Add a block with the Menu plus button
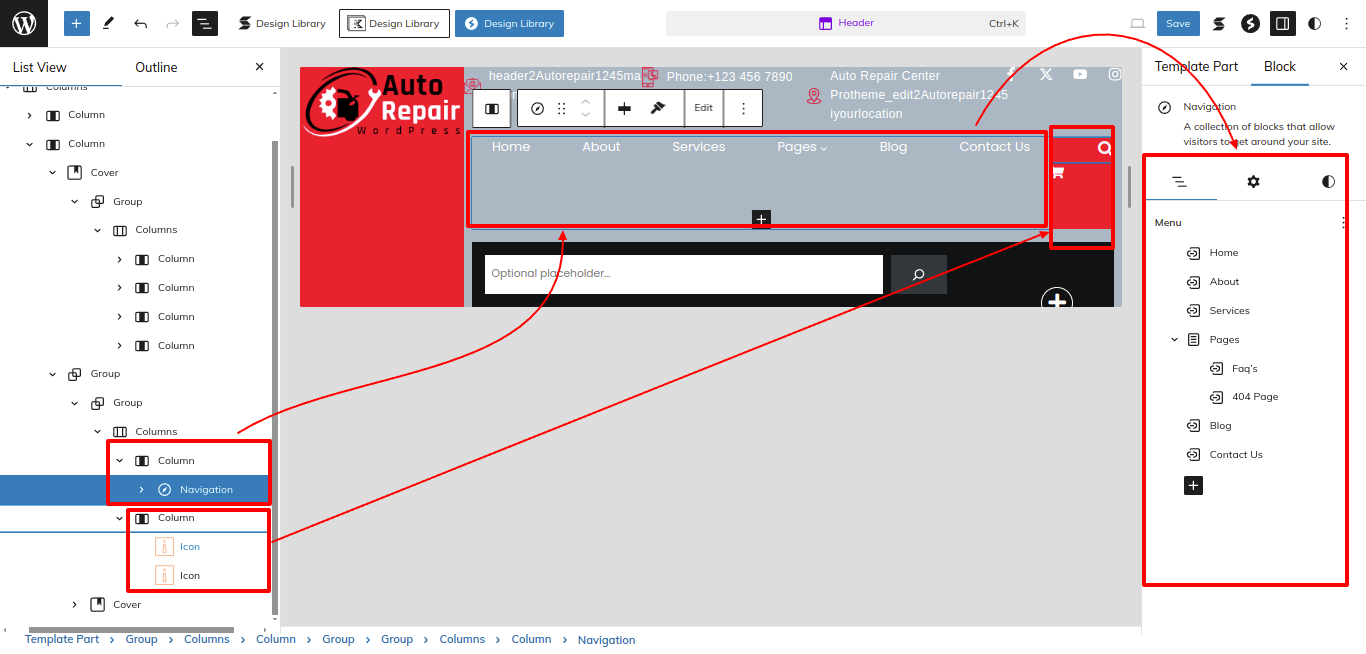 coord(1193,486)
